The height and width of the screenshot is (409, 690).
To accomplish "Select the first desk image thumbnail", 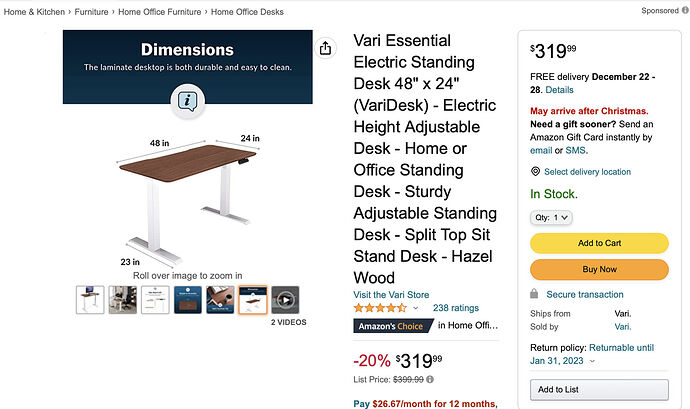I will [x=89, y=299].
